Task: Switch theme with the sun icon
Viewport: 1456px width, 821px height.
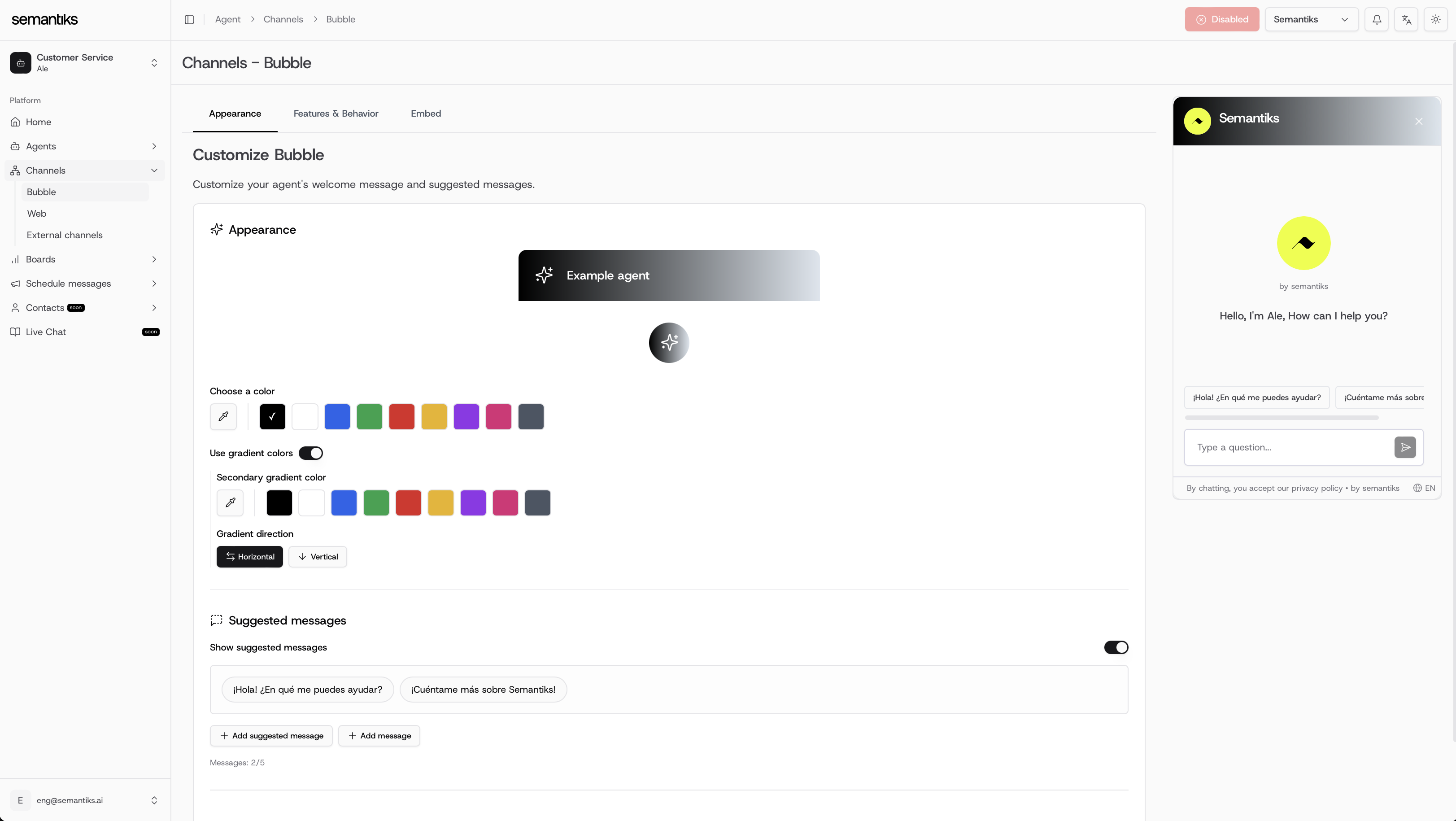Action: point(1436,19)
